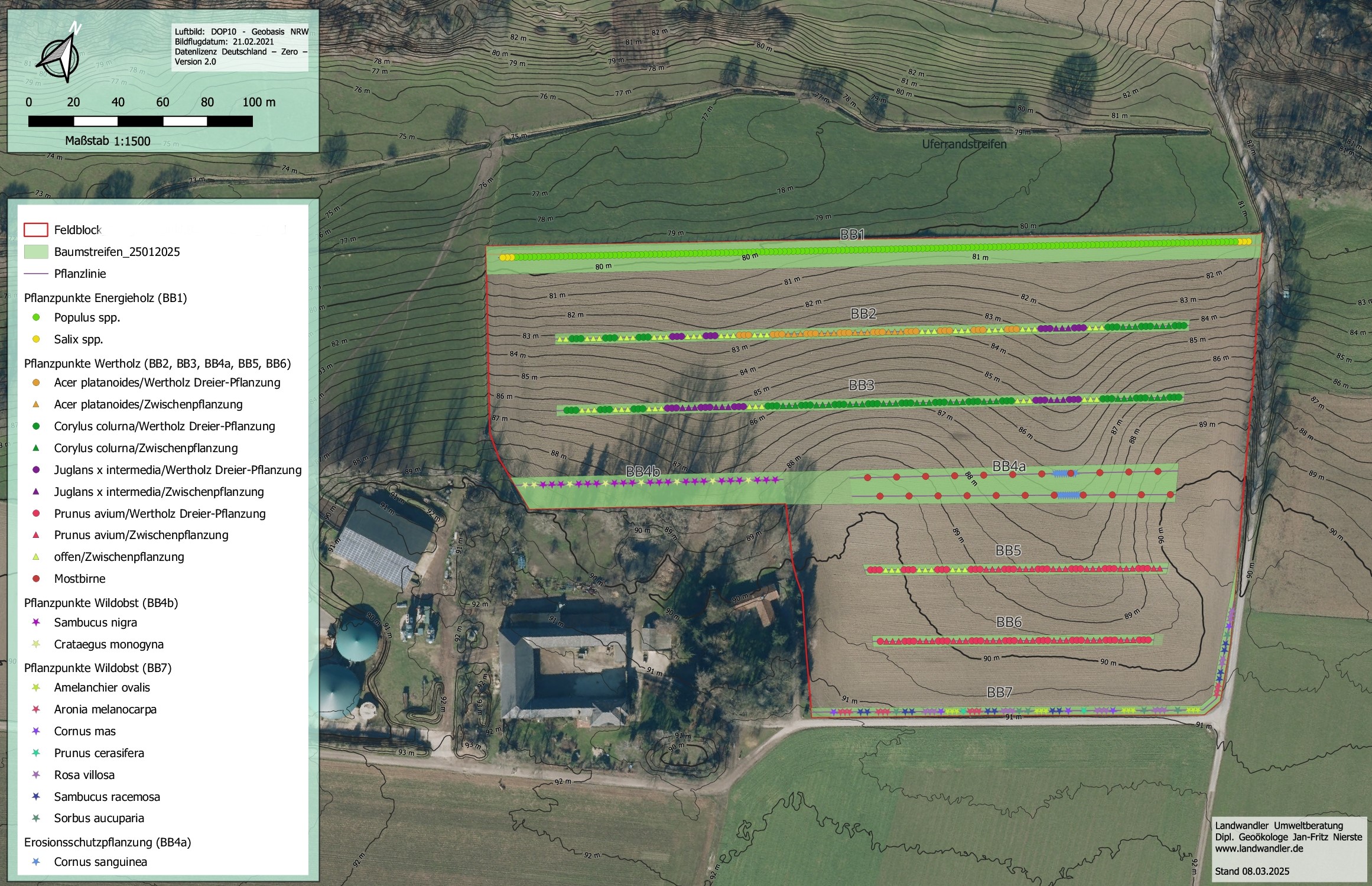Viewport: 1372px width, 886px height.
Task: Click the Baumstreifen_25012025 green swatch
Action: (x=35, y=252)
